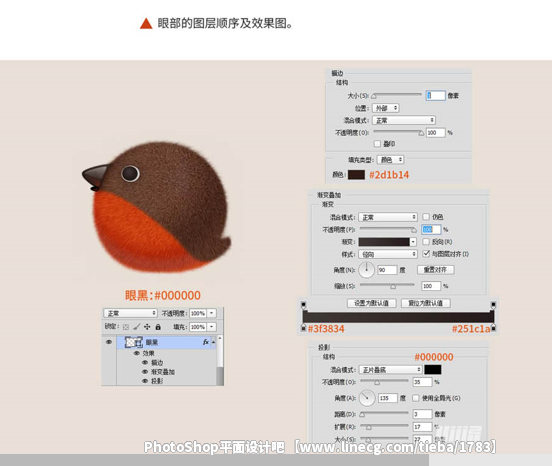Screen dimensions: 552x466
Task: Uncheck 与图层对齐 align with layer checkbox
Action: point(426,253)
